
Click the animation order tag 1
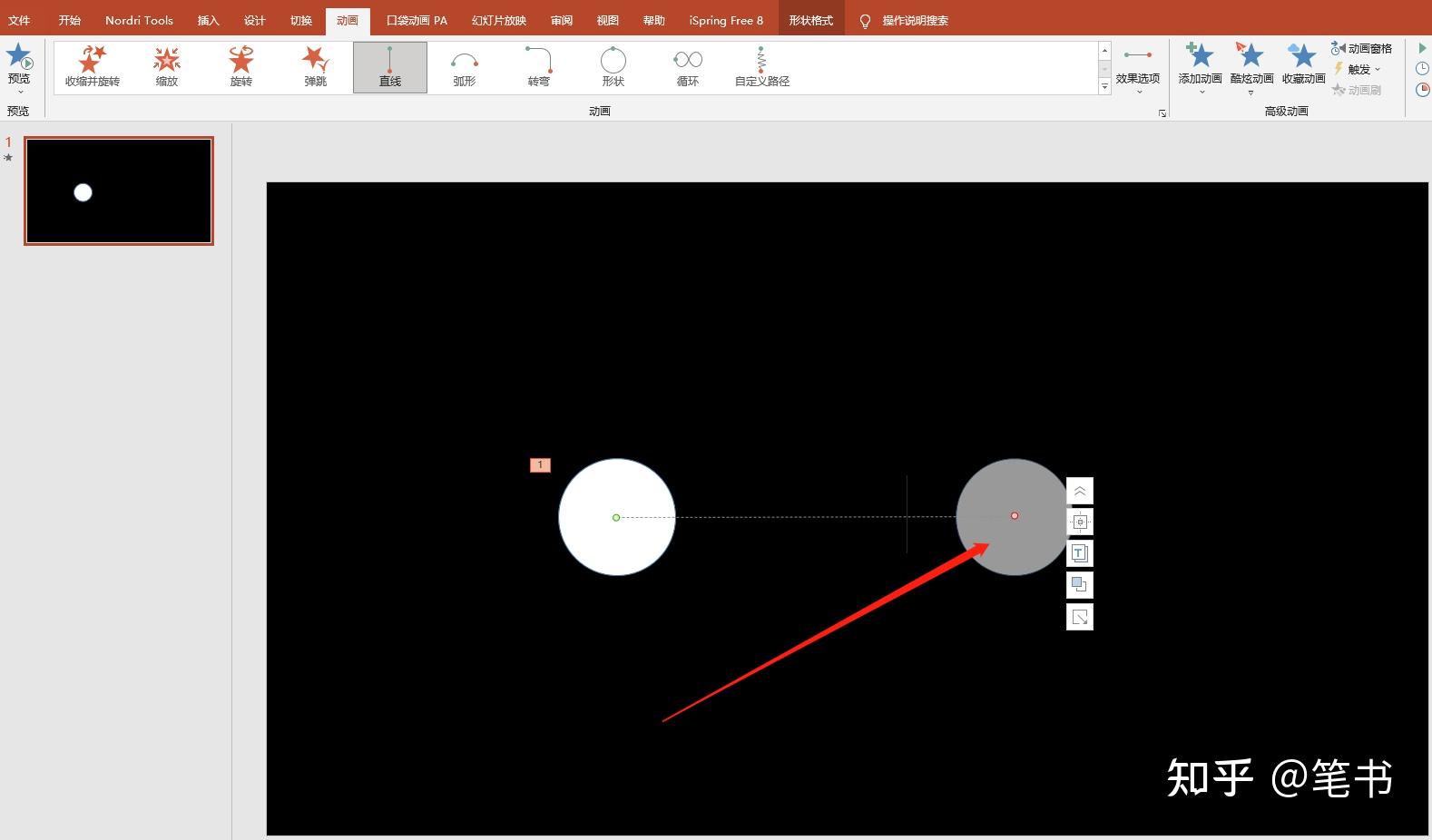click(540, 465)
